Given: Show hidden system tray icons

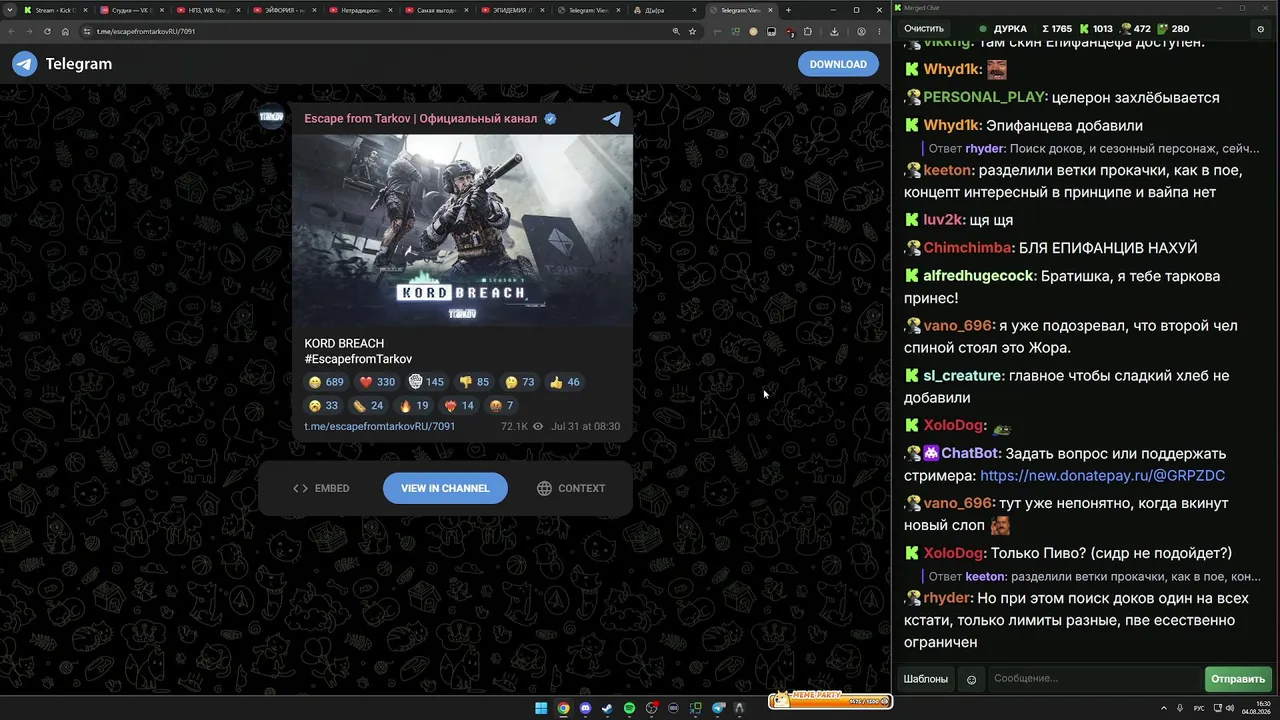Looking at the screenshot, I should (1165, 708).
